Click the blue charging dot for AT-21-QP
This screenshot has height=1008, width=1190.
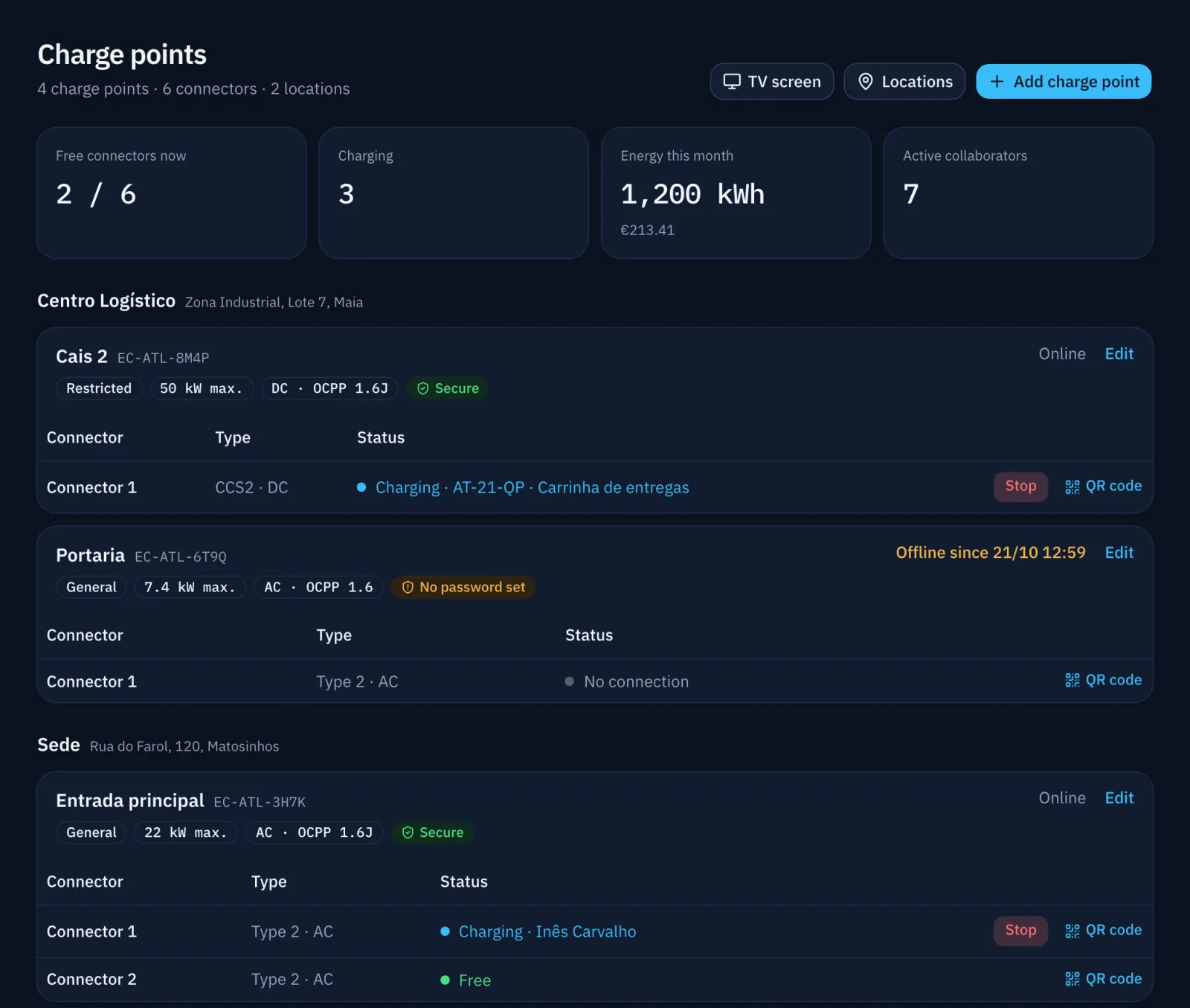point(361,487)
